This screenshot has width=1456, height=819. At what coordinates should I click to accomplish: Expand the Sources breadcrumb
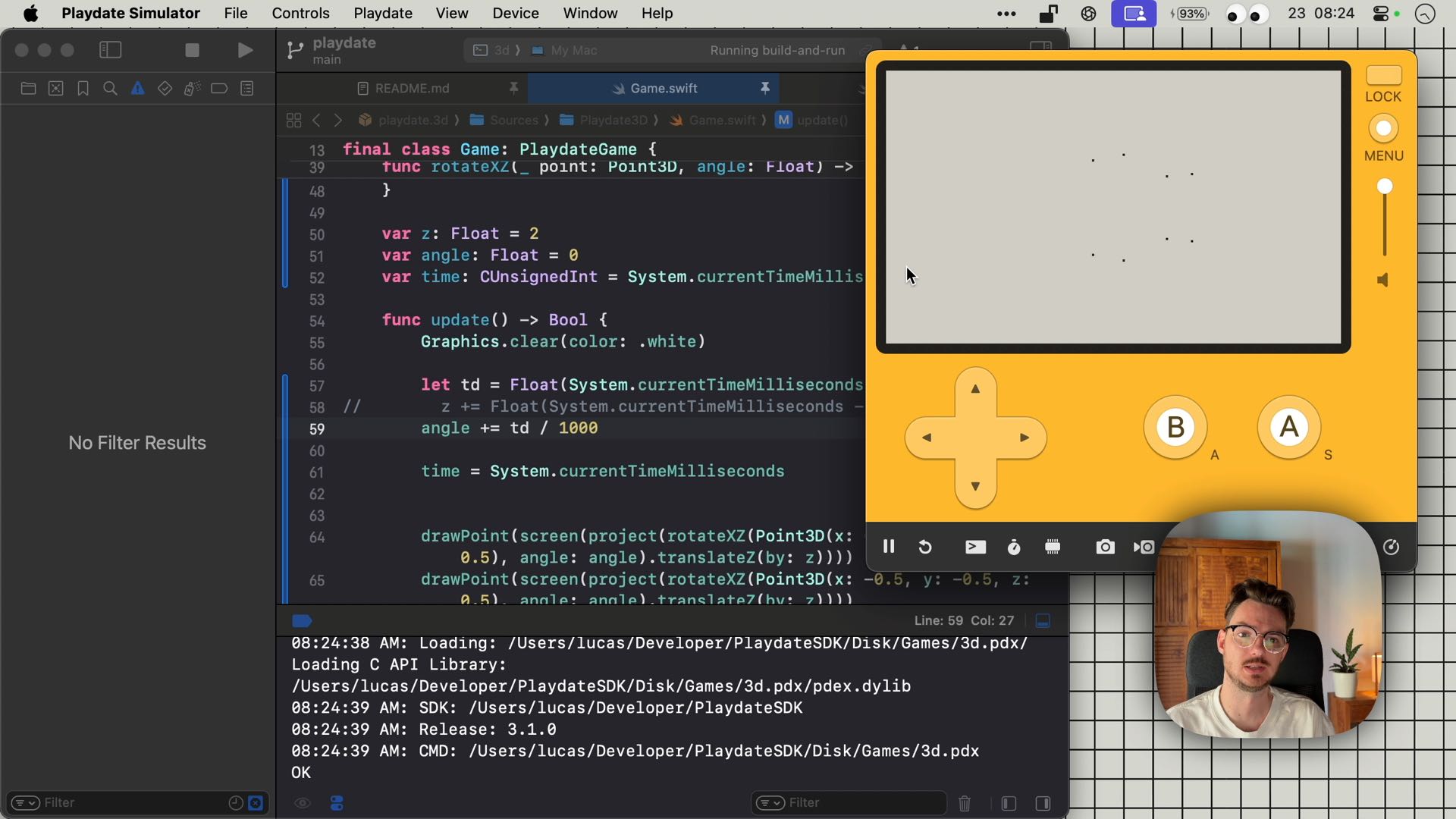(504, 121)
